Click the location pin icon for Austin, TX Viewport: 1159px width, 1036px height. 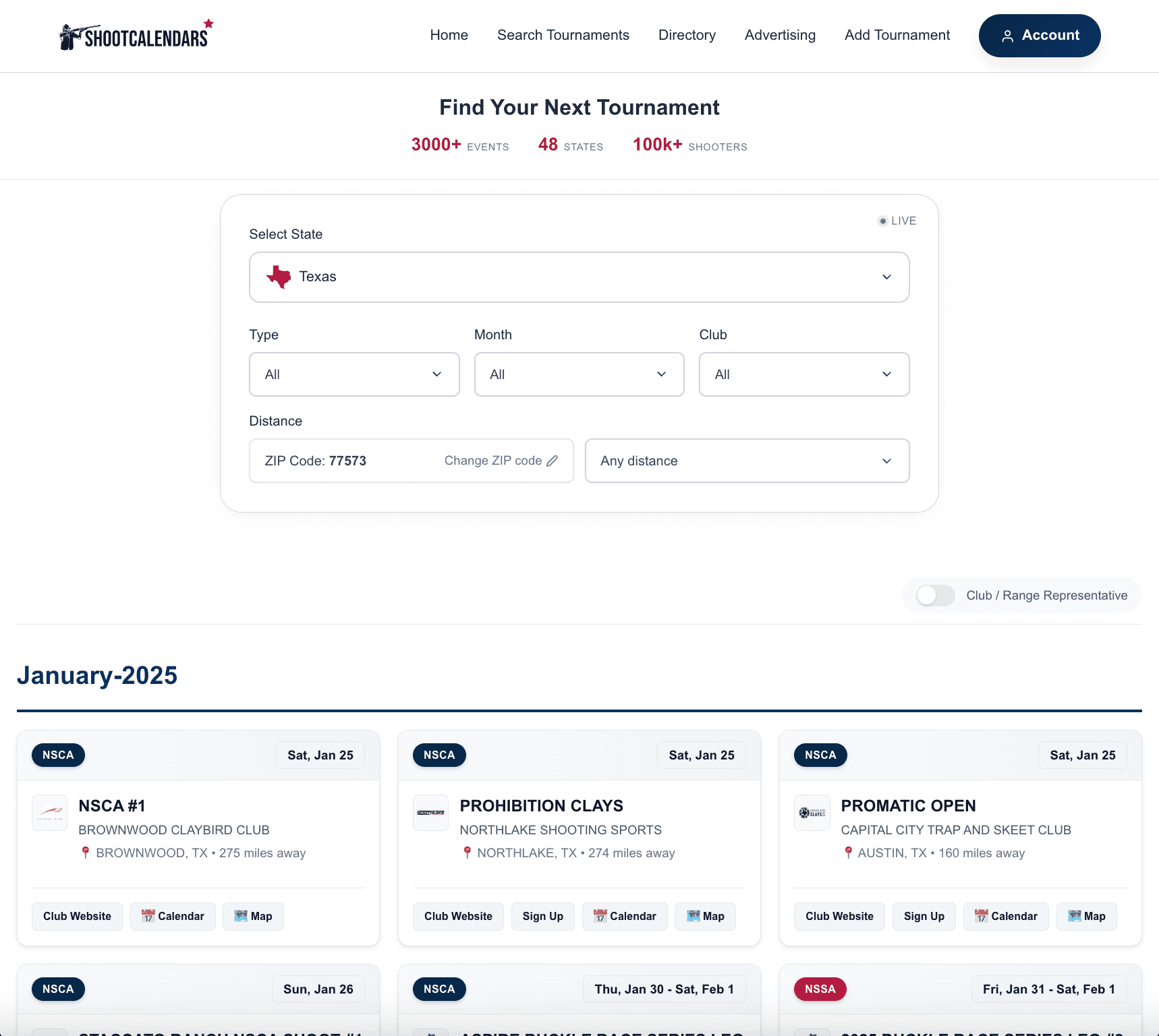click(x=848, y=853)
